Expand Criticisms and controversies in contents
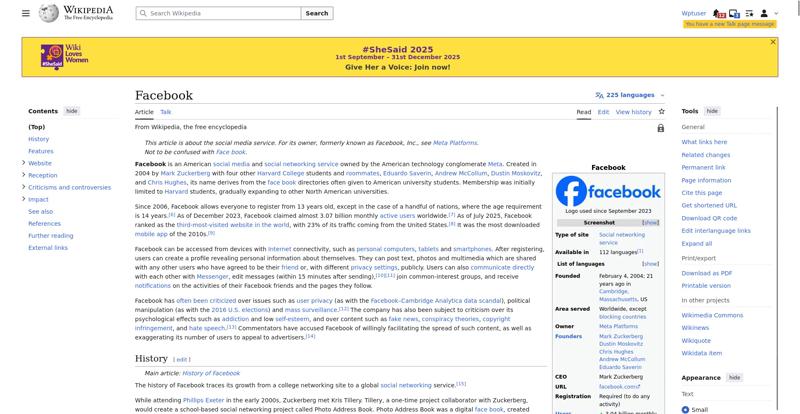Screen dimensions: 800x414 (x=23, y=187)
